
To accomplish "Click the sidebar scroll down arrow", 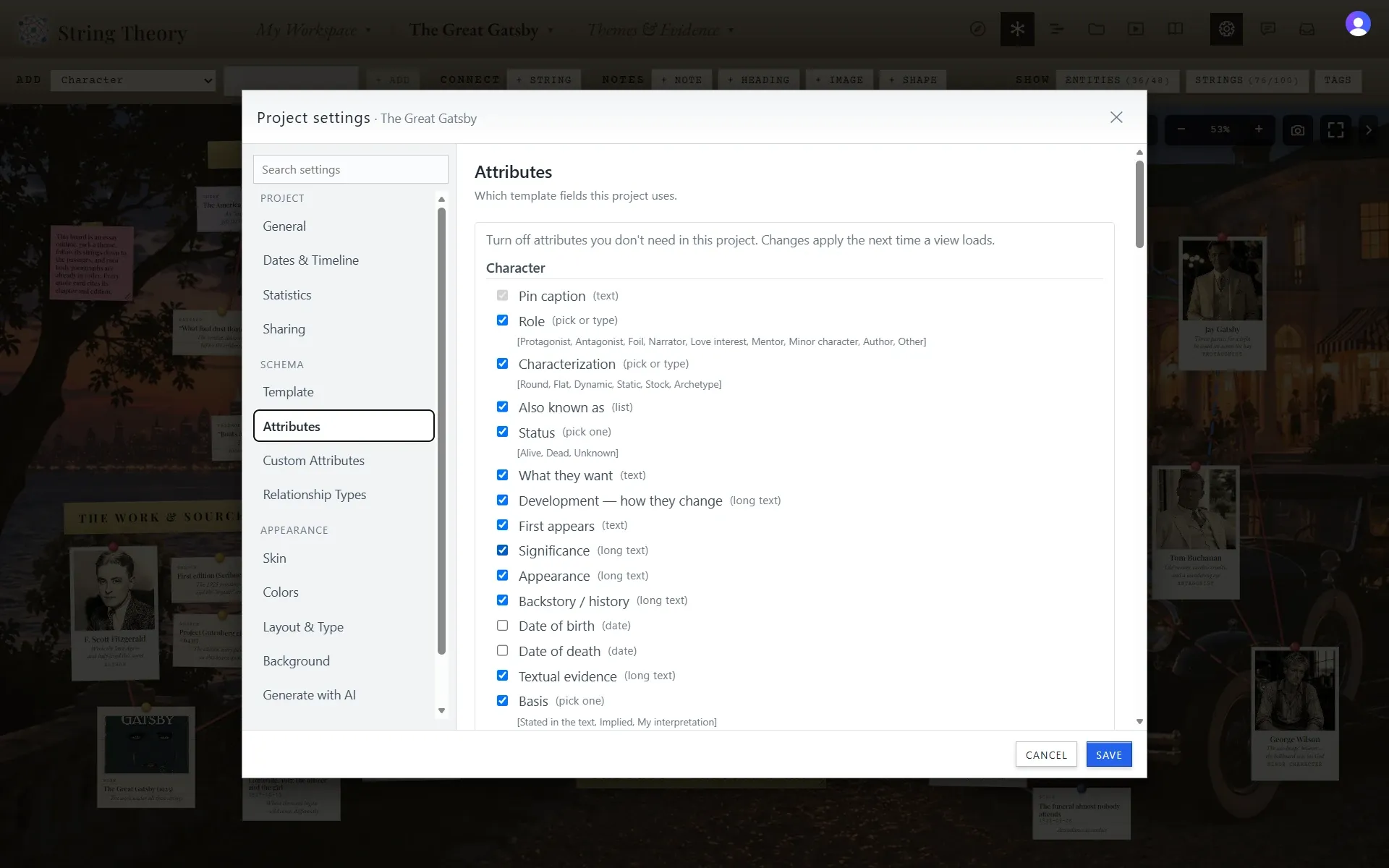I will click(x=441, y=711).
